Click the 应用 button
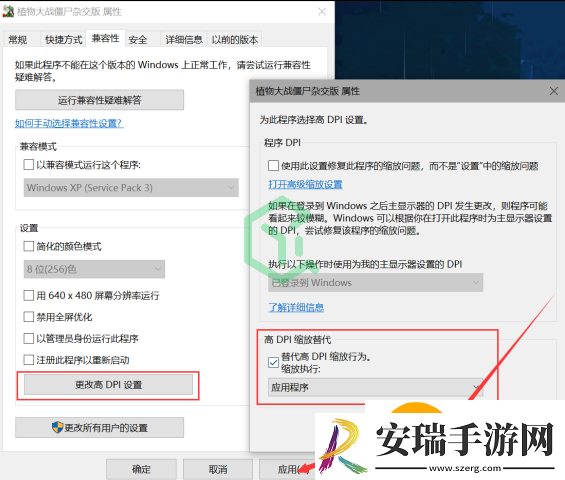 pos(287,469)
